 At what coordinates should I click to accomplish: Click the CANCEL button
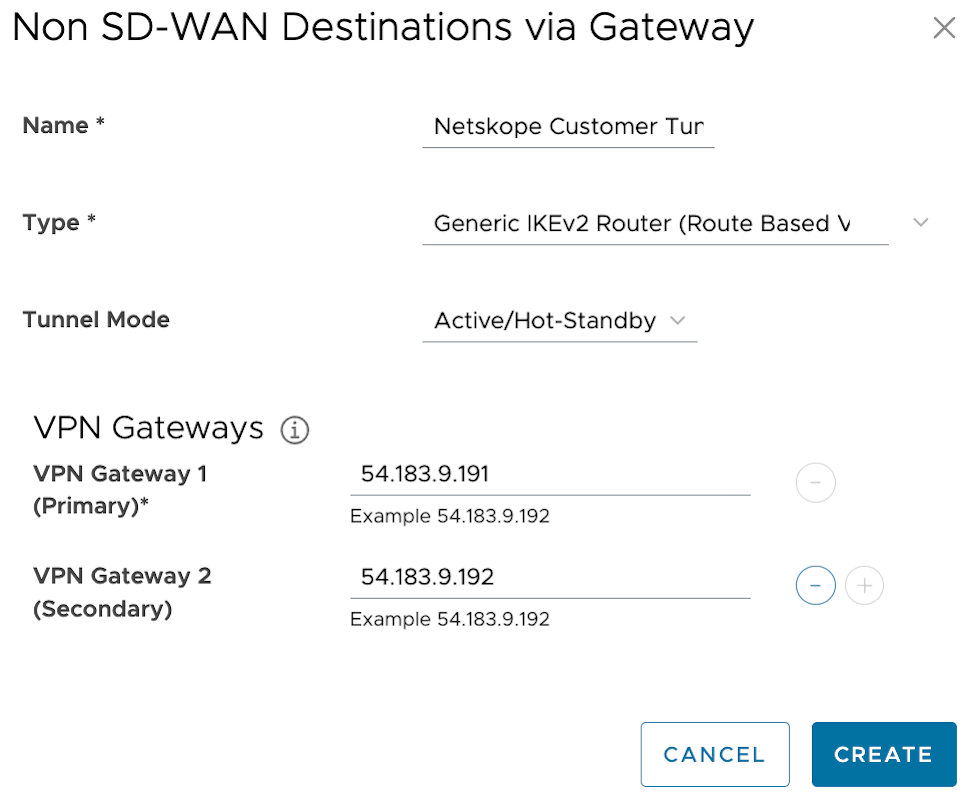click(x=715, y=754)
